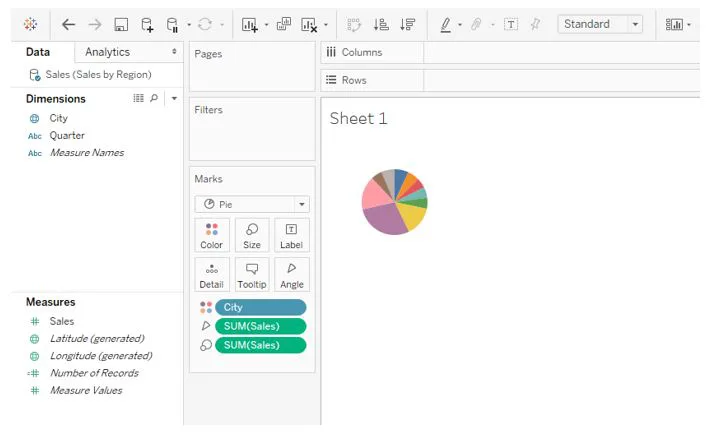Viewport: 712px width, 442px height.
Task: Click the color icon beside City pill
Action: click(x=206, y=308)
